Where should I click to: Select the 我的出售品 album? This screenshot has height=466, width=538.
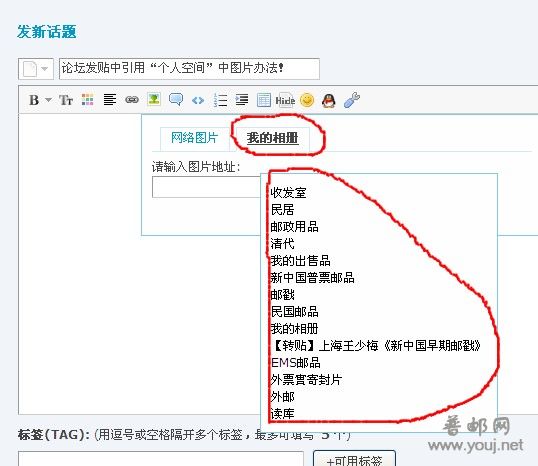300,261
